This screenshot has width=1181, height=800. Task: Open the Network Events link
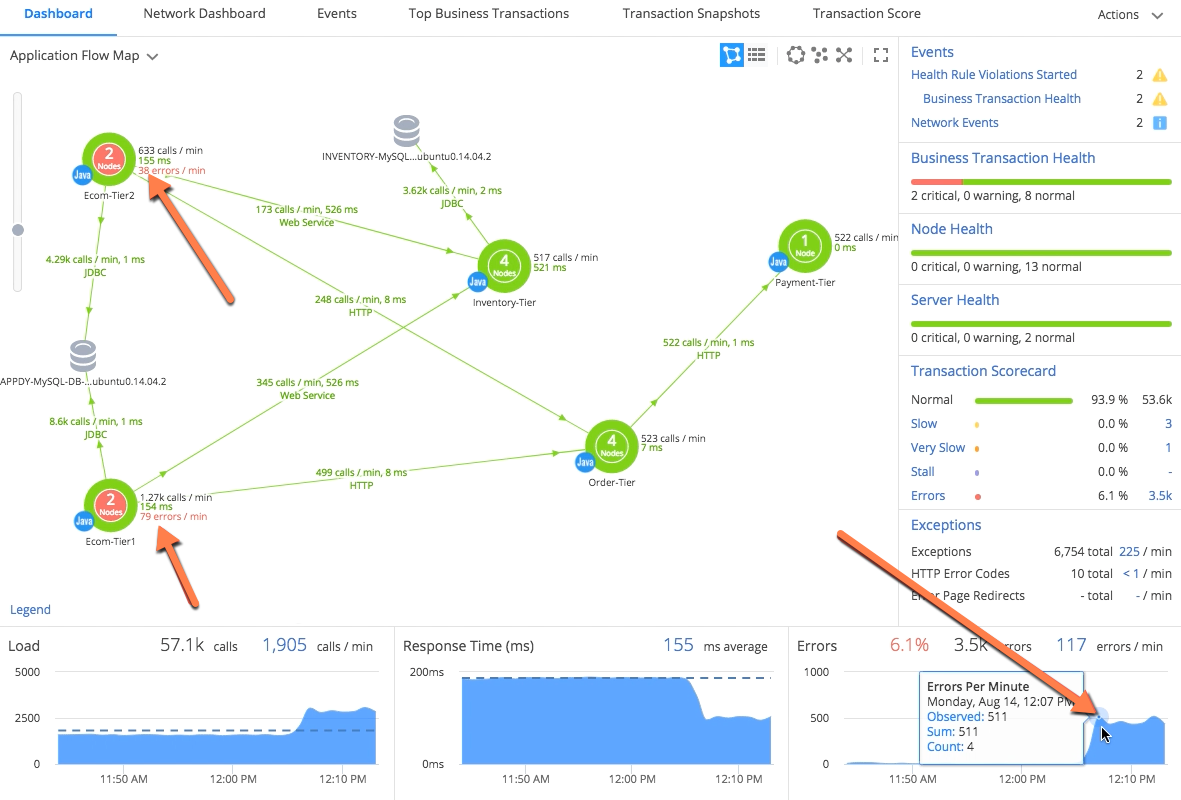pos(954,123)
